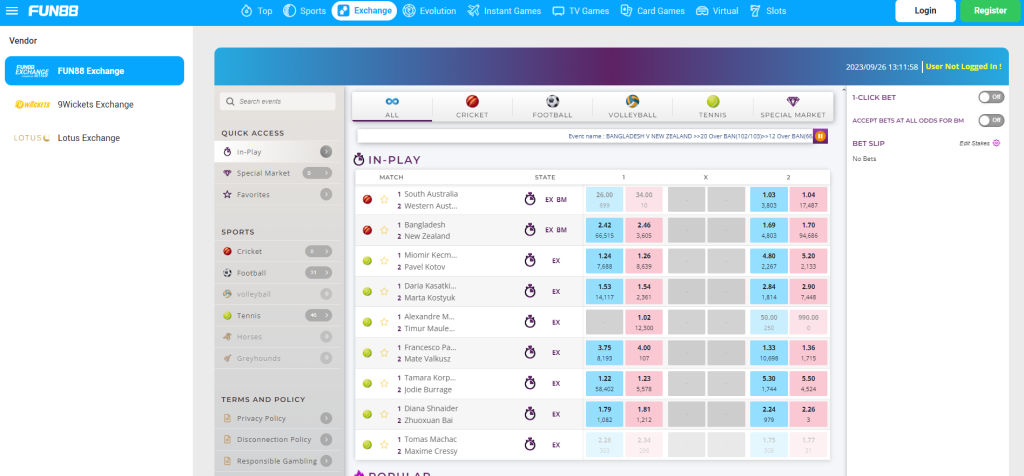Select Lotus Exchange vendor
1024x476 pixels.
[x=95, y=138]
